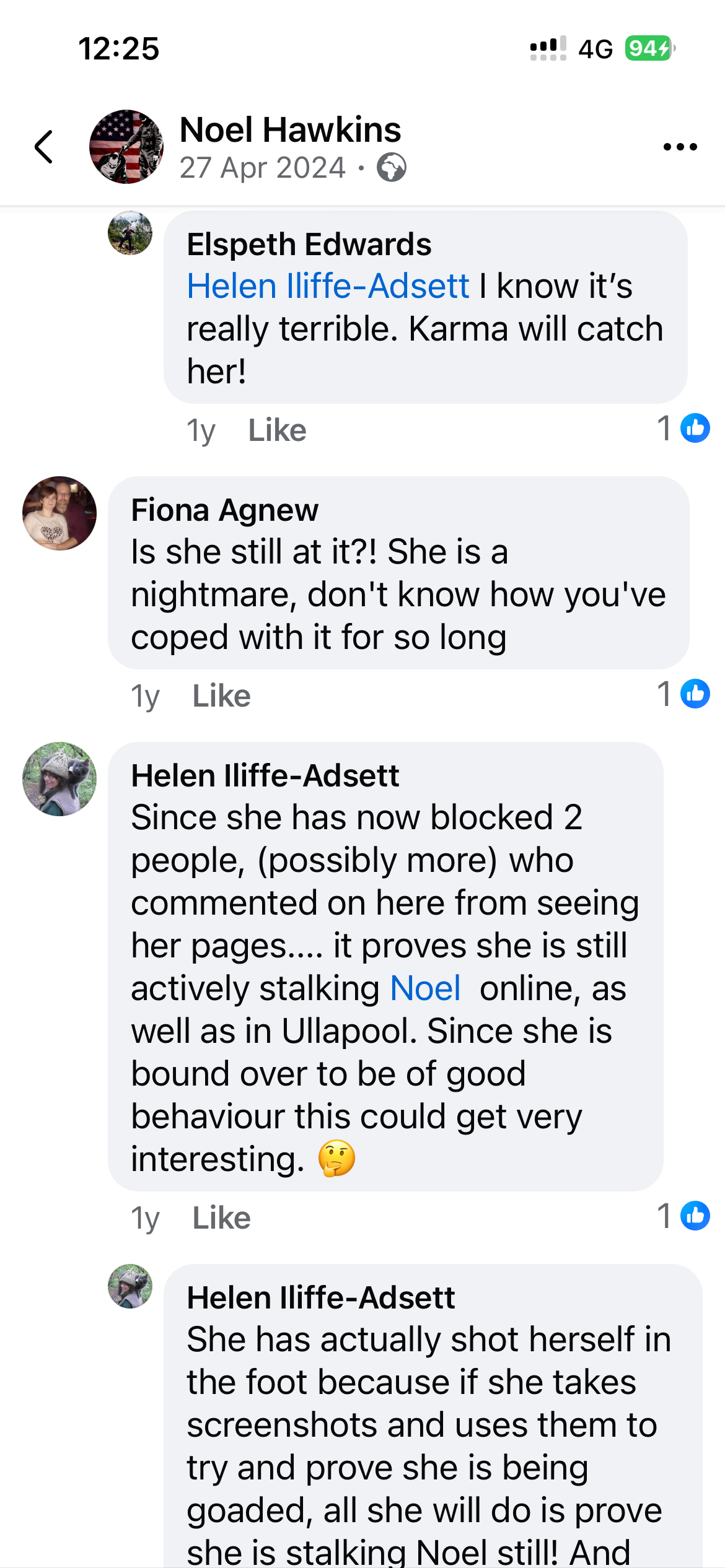The height and width of the screenshot is (1568, 725).
Task: Tap the Noel Hawkins name in header
Action: coord(290,130)
